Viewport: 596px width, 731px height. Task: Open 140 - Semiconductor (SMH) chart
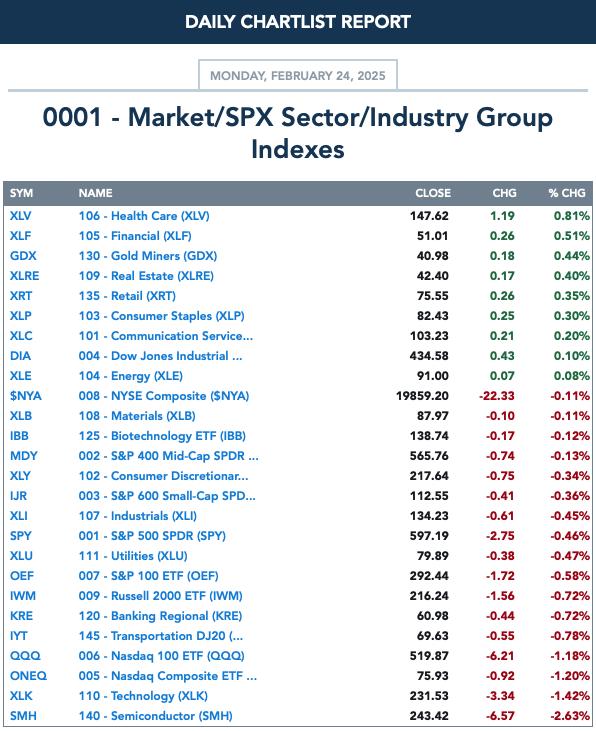click(155, 716)
